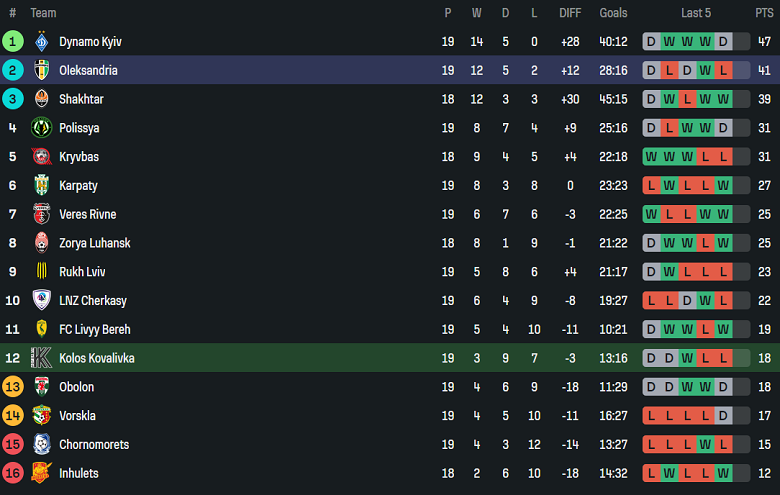Click the rank 16 relegation position badge
780x495 pixels.
coord(13,473)
